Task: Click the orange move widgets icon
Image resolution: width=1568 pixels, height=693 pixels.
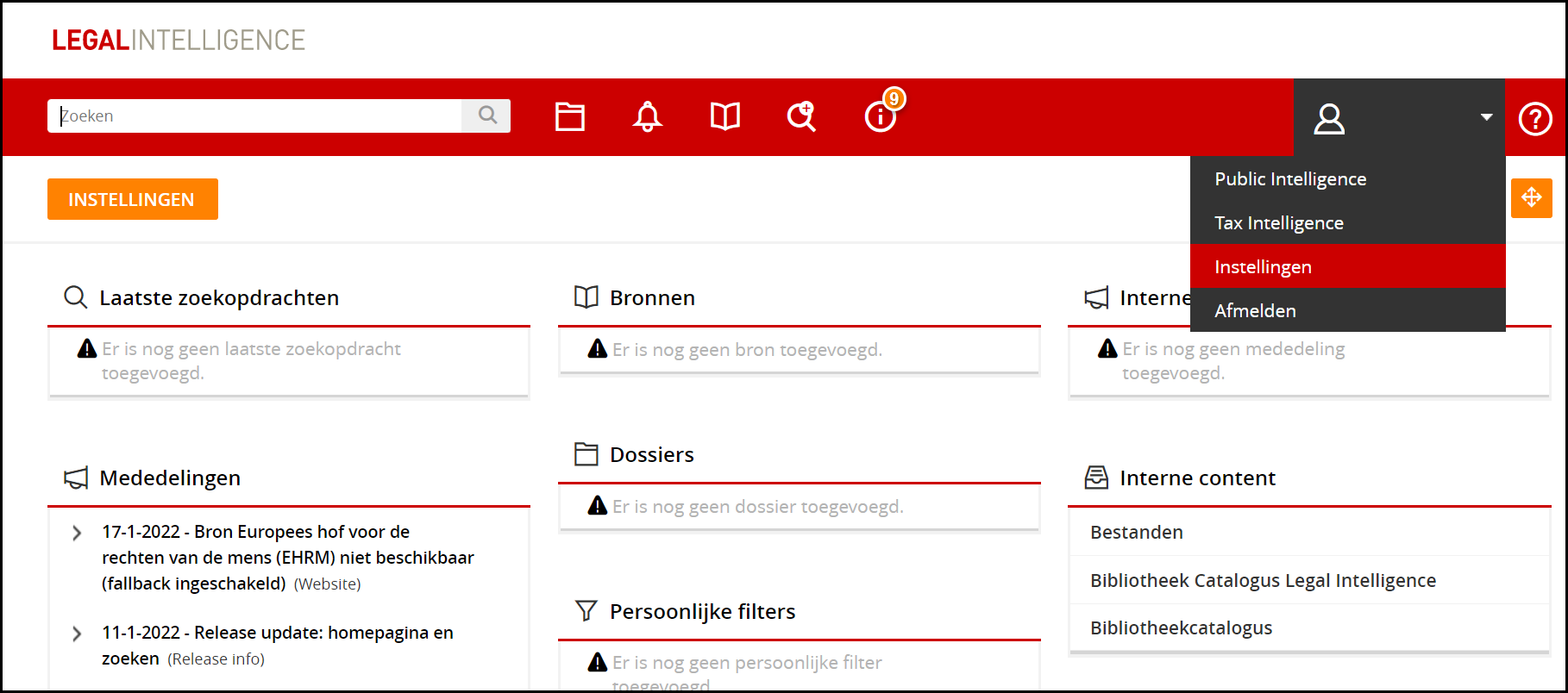Action: [x=1532, y=198]
